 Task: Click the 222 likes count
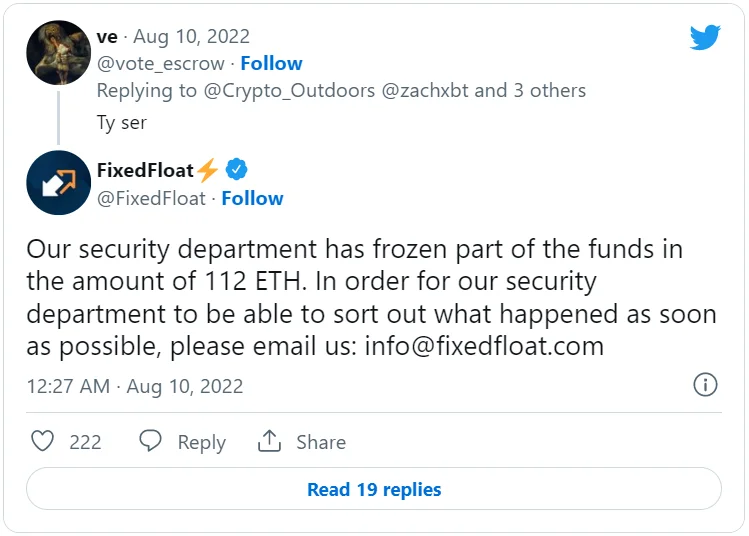85,442
